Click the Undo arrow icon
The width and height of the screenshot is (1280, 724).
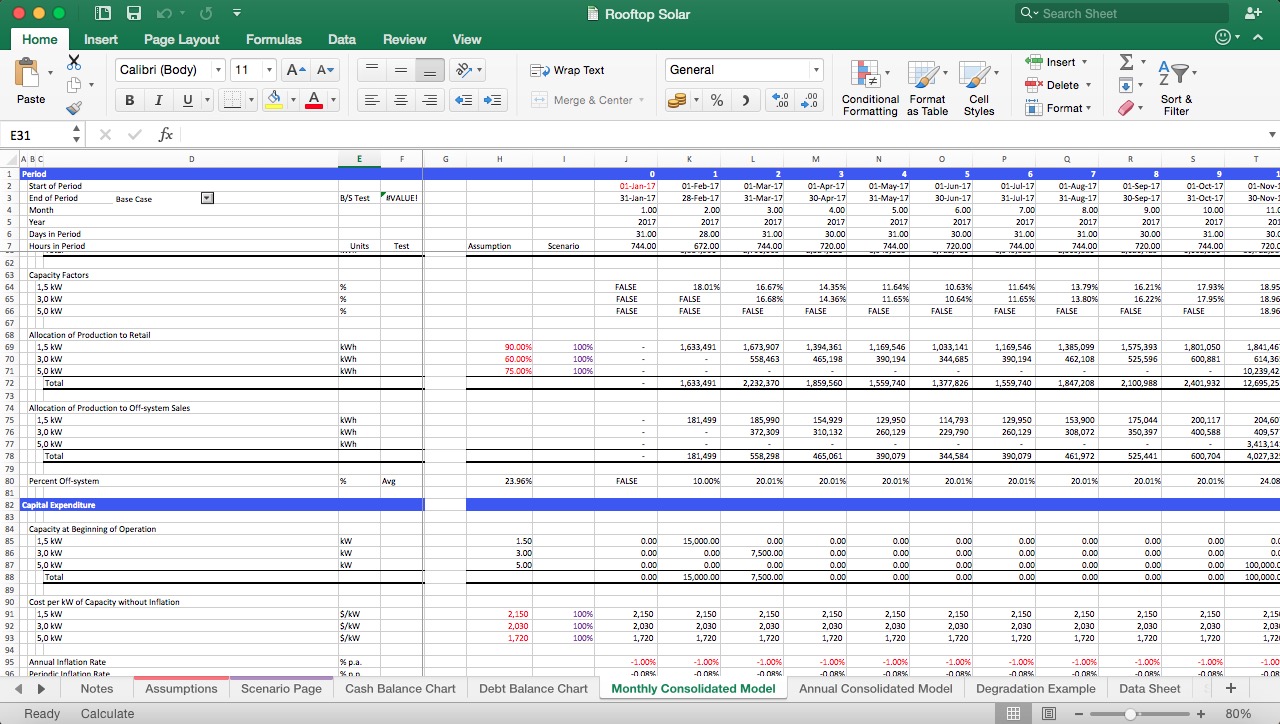163,13
